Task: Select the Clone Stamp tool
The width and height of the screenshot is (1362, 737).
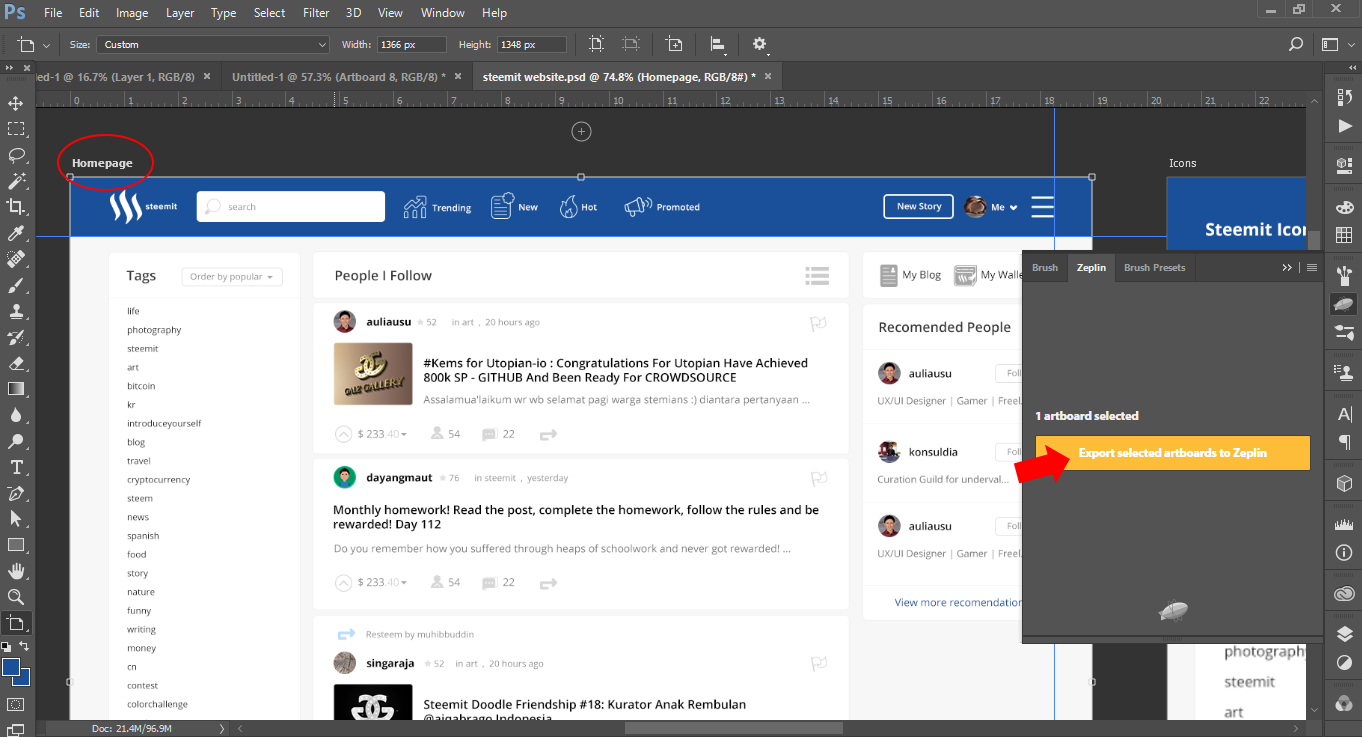Action: (16, 311)
